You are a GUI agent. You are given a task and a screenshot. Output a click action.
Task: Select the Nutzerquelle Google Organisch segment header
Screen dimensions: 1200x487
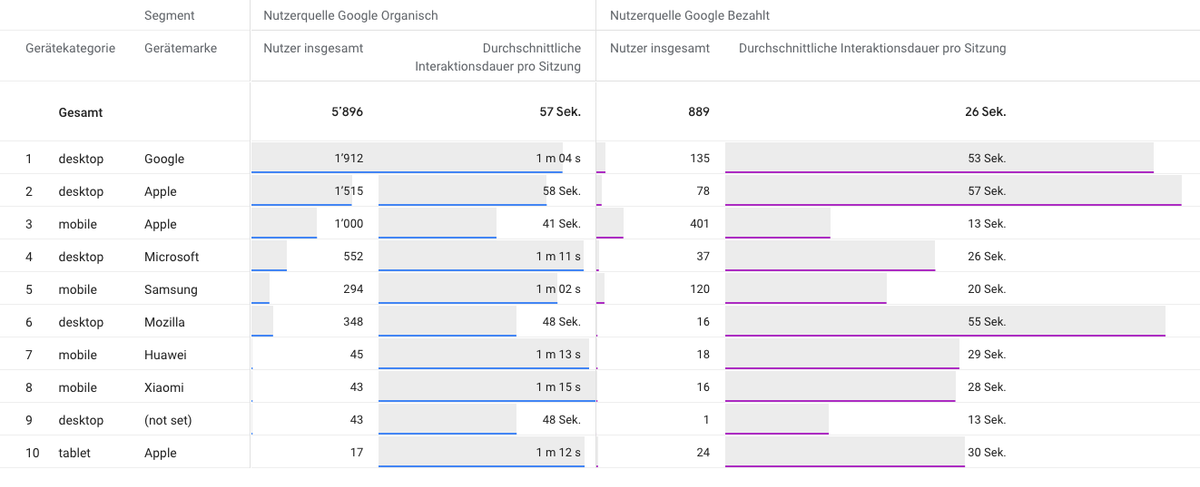tap(350, 16)
